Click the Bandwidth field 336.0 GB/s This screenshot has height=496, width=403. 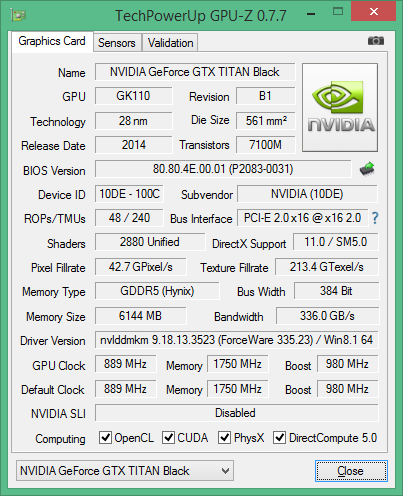[327, 316]
